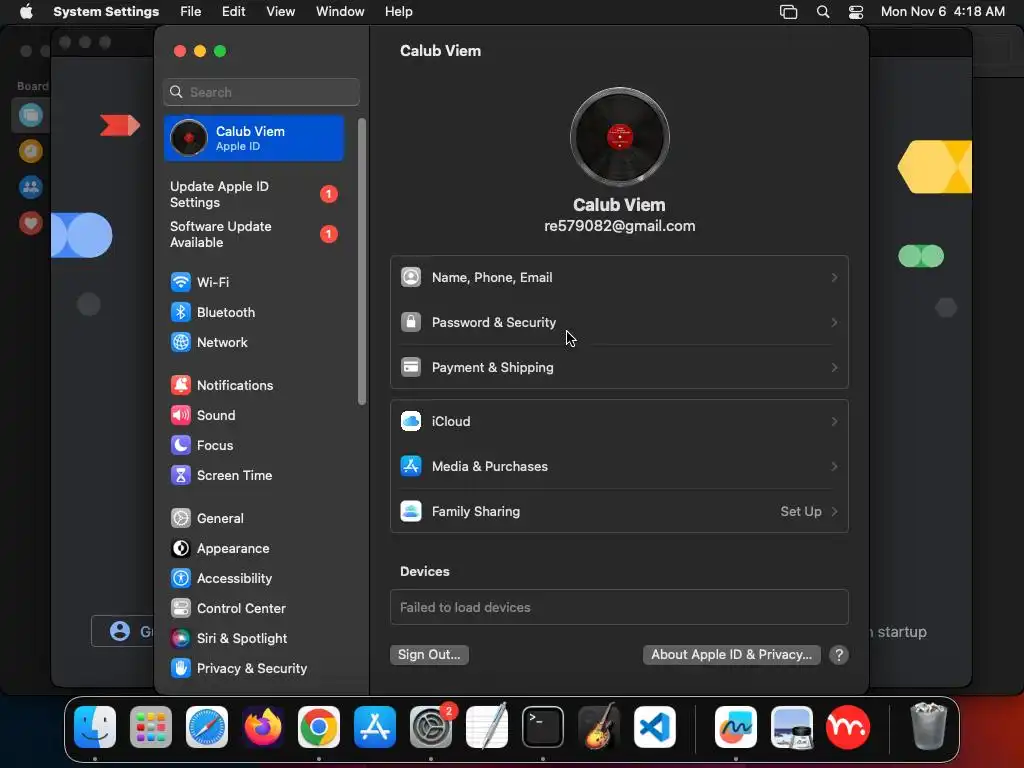Open Launchpad from the Dock
The image size is (1024, 768).
click(151, 727)
